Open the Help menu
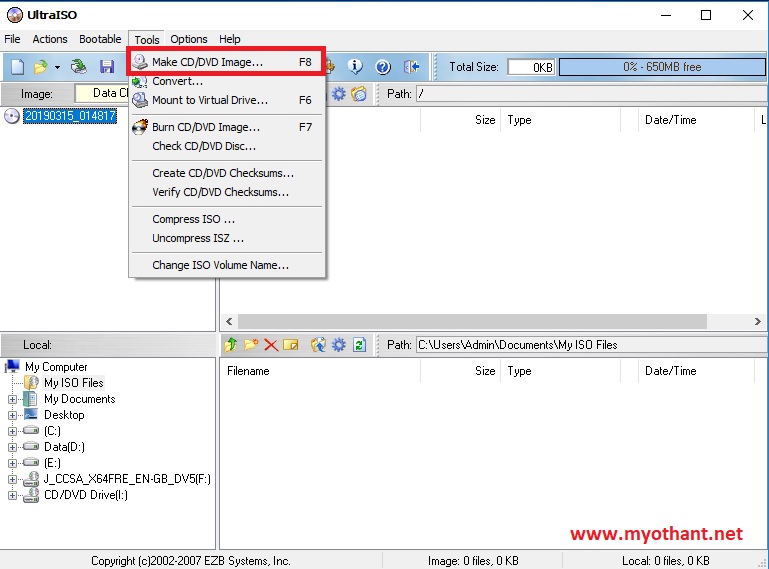This screenshot has height=569, width=769. pos(230,39)
